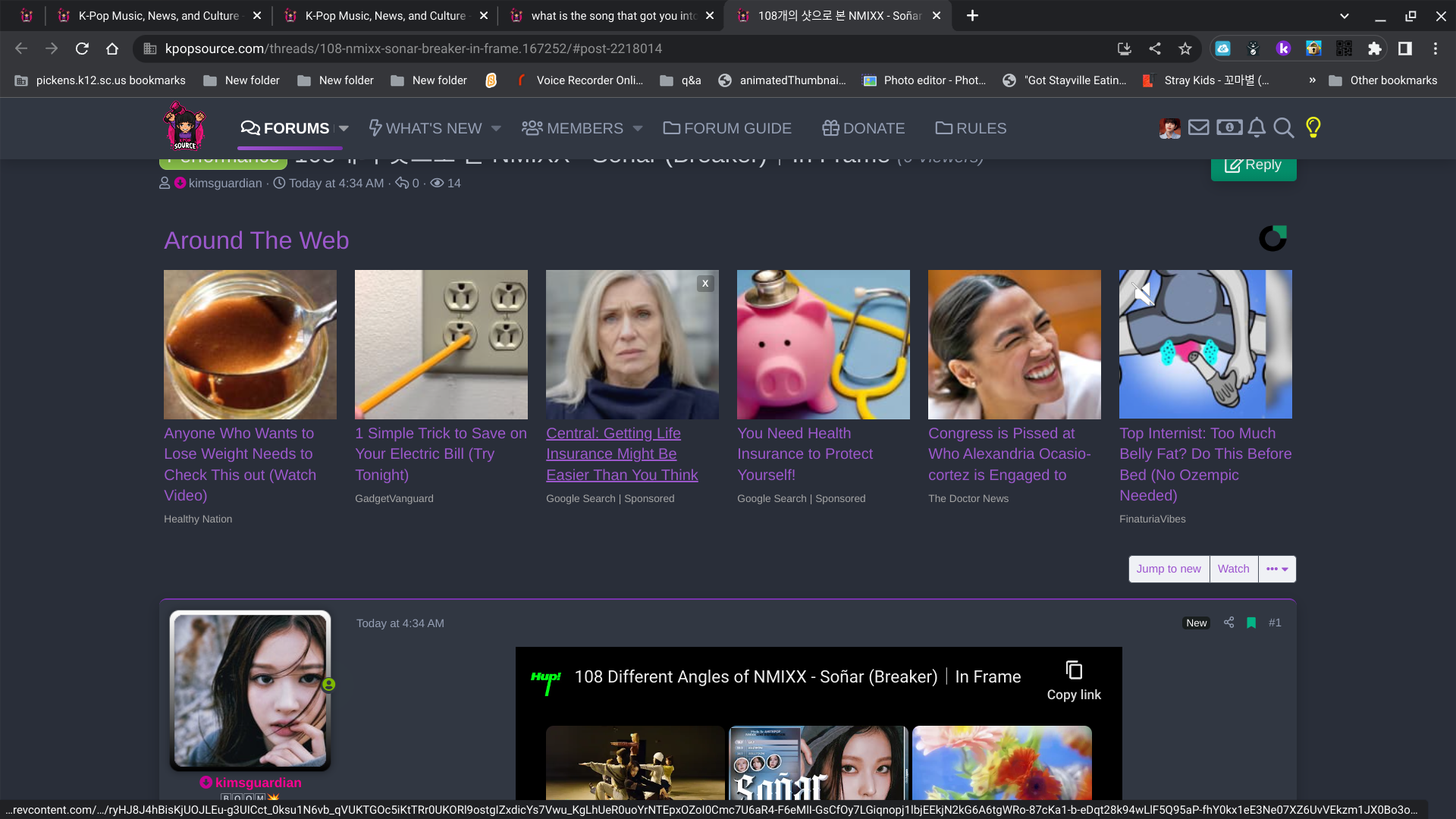Click the Watch thread button
The image size is (1456, 819).
pyautogui.click(x=1234, y=569)
